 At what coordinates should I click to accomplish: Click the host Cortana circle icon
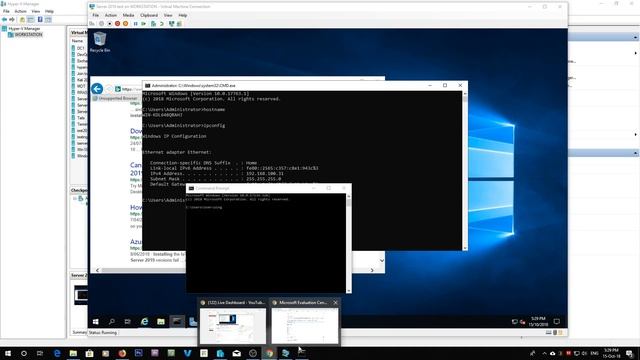[x=24, y=353]
